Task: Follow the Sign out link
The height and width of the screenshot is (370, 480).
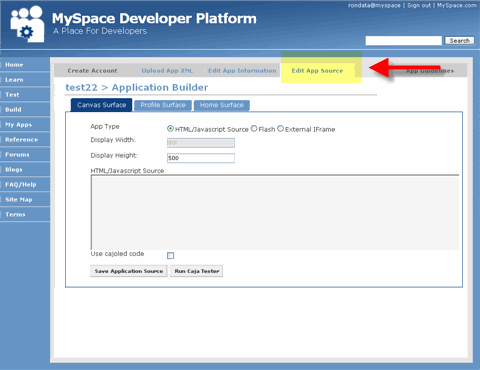Action: click(x=419, y=5)
